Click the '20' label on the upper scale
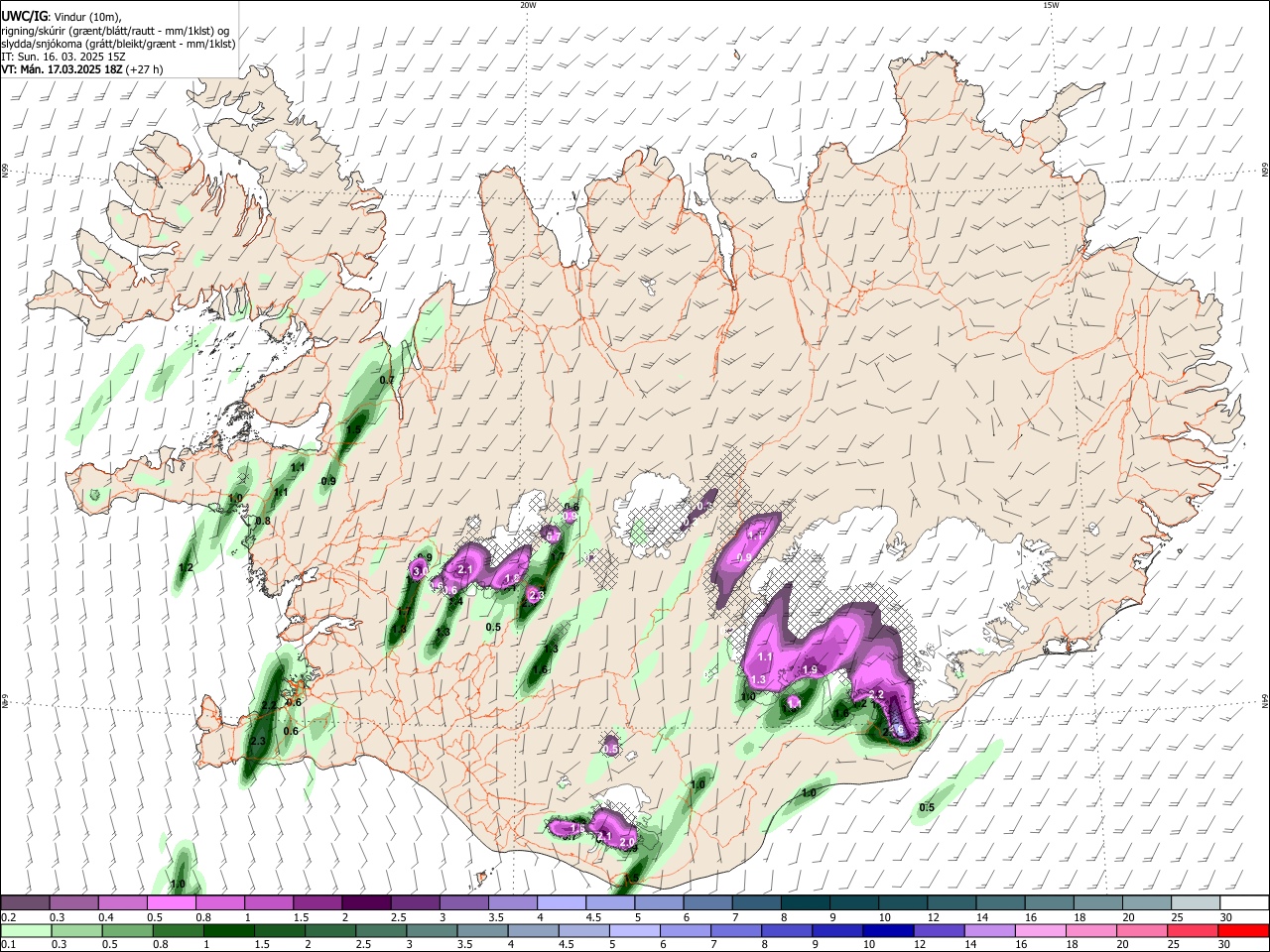 [1128, 917]
